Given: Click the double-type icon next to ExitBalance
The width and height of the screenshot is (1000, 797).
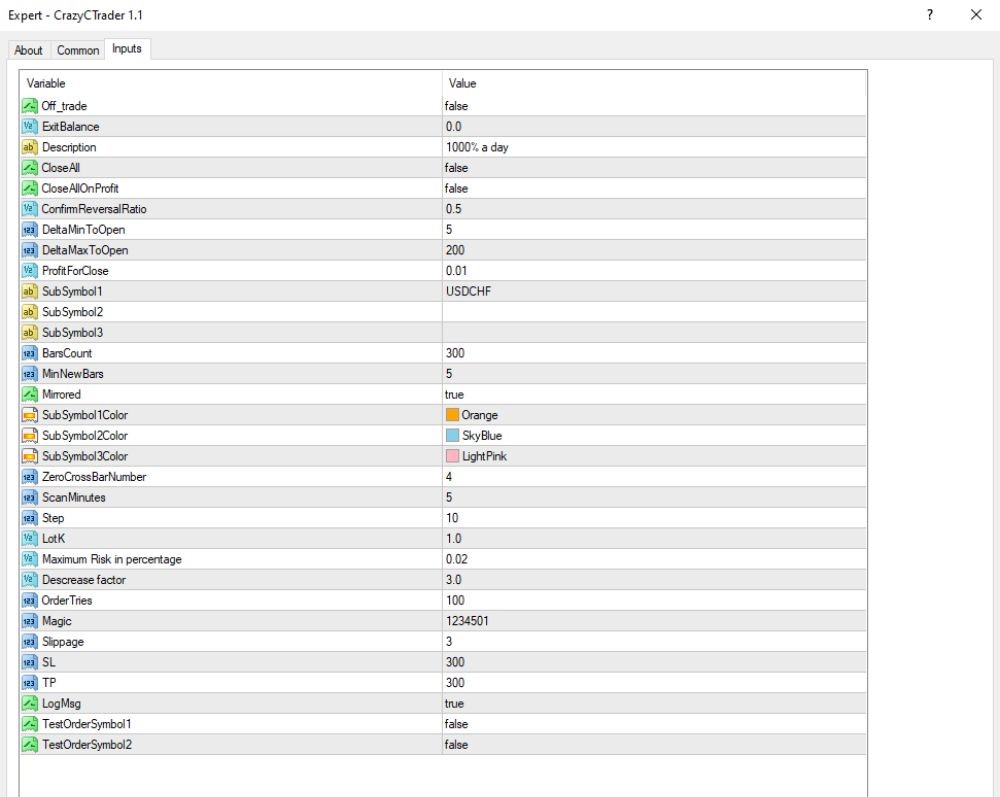Looking at the screenshot, I should click(29, 126).
